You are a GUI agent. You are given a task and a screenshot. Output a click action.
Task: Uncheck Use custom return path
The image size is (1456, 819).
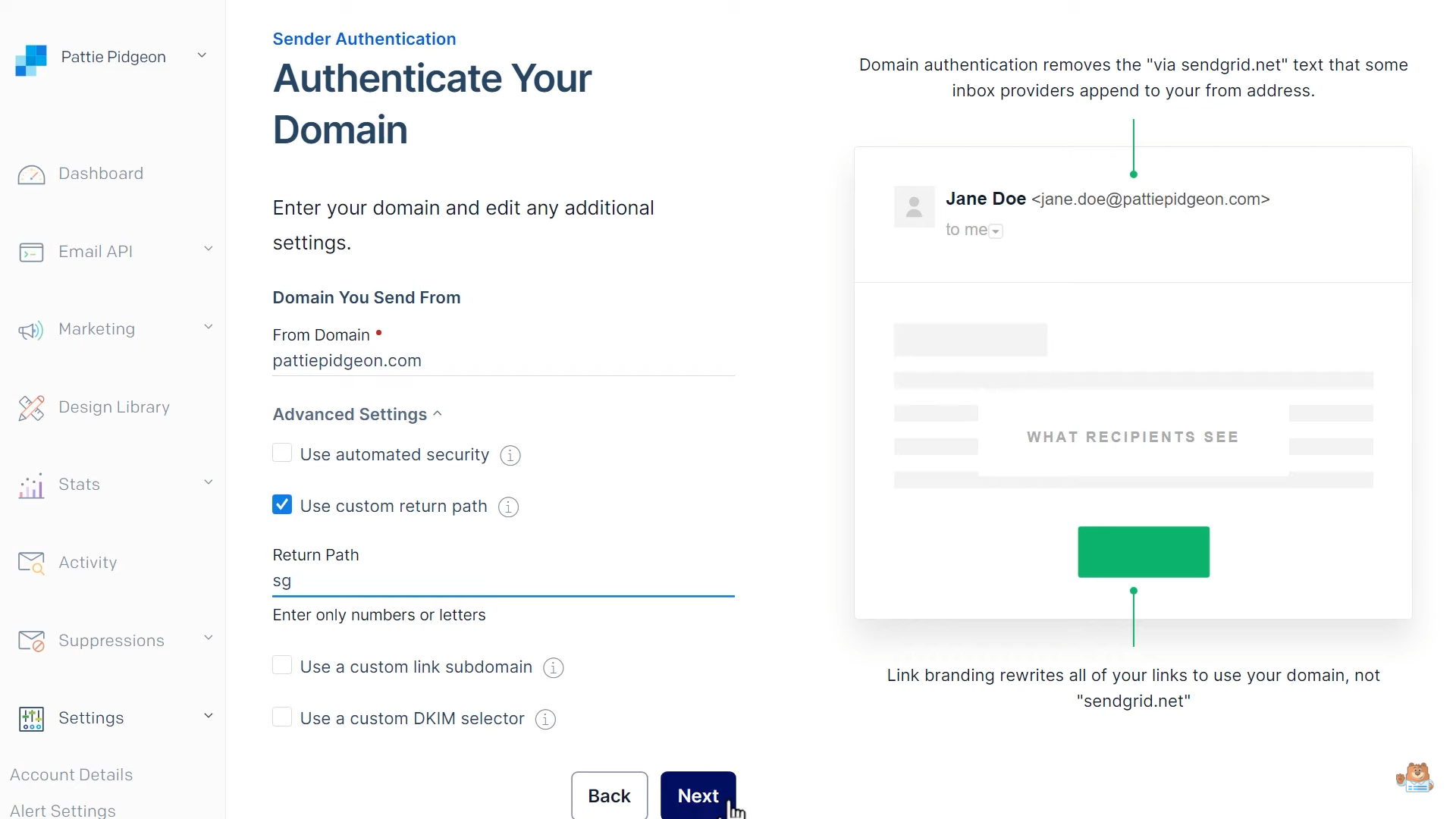[x=281, y=504]
